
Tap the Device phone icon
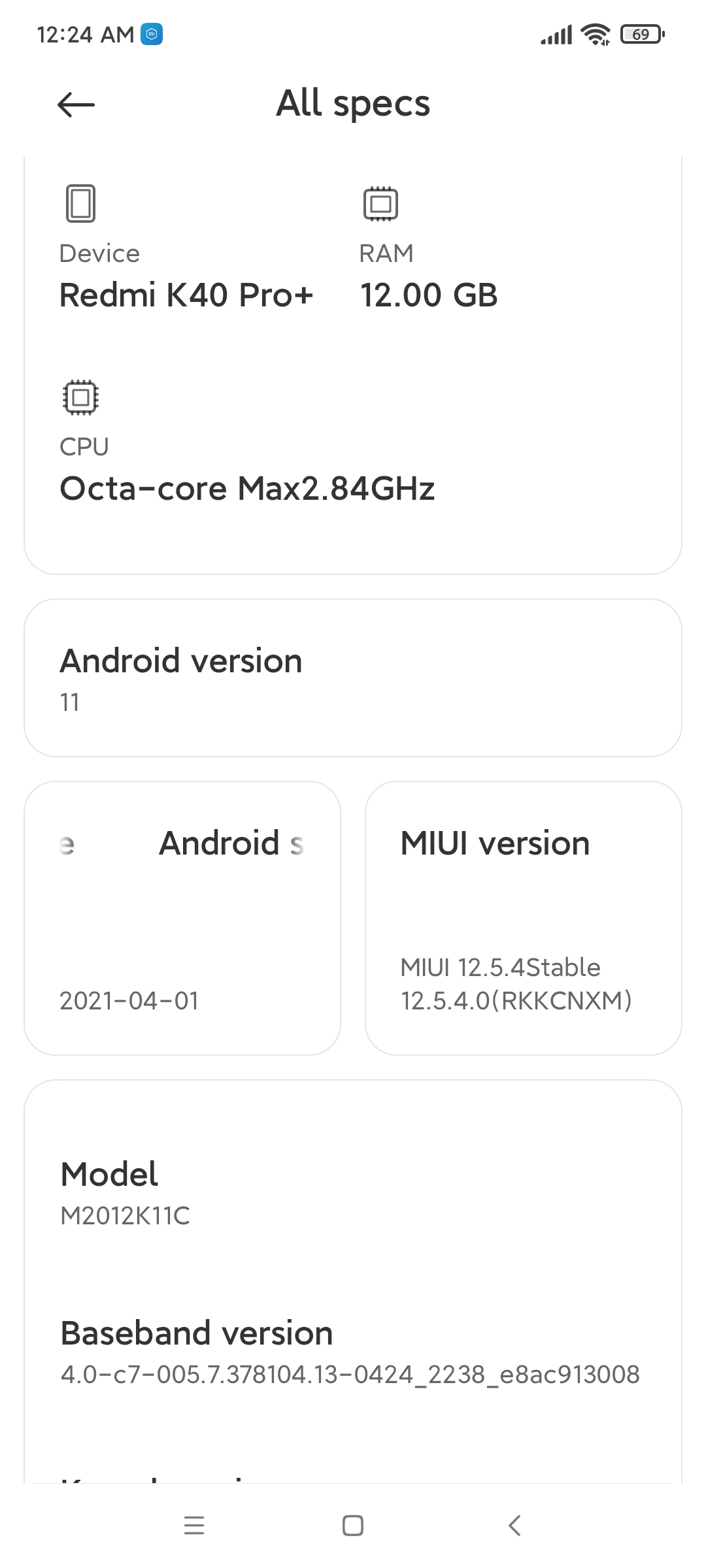[80, 203]
